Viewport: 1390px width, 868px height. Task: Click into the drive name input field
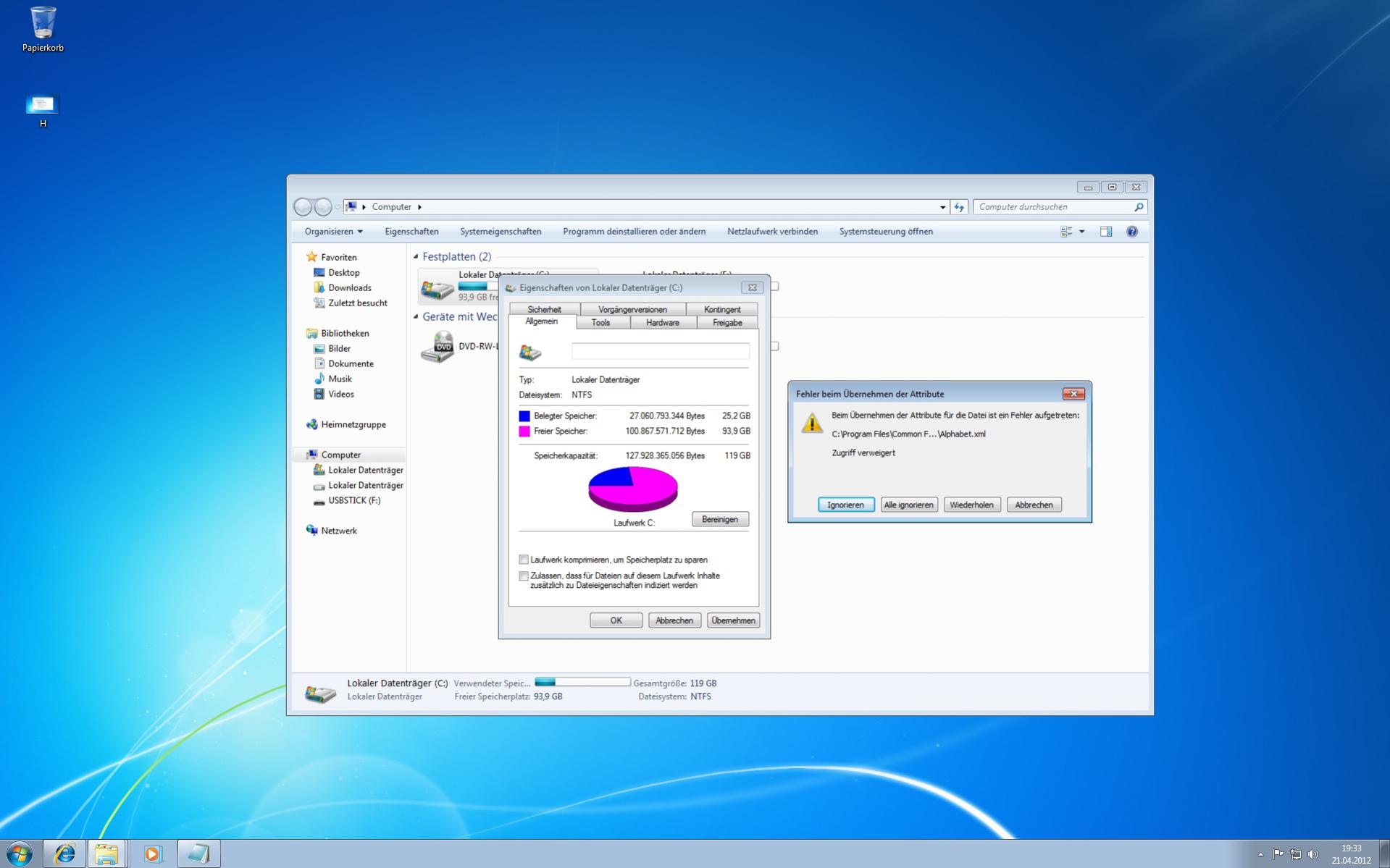(x=661, y=351)
